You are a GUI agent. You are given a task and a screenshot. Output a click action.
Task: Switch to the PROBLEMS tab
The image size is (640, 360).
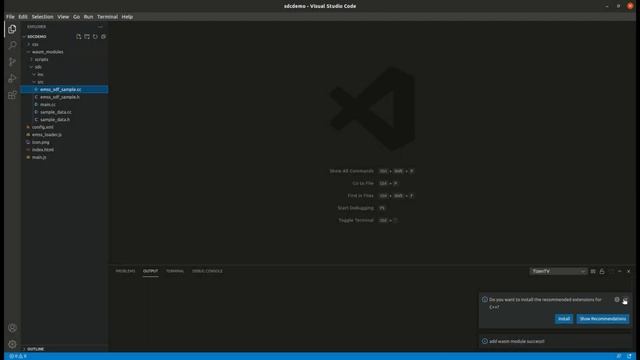(125, 271)
